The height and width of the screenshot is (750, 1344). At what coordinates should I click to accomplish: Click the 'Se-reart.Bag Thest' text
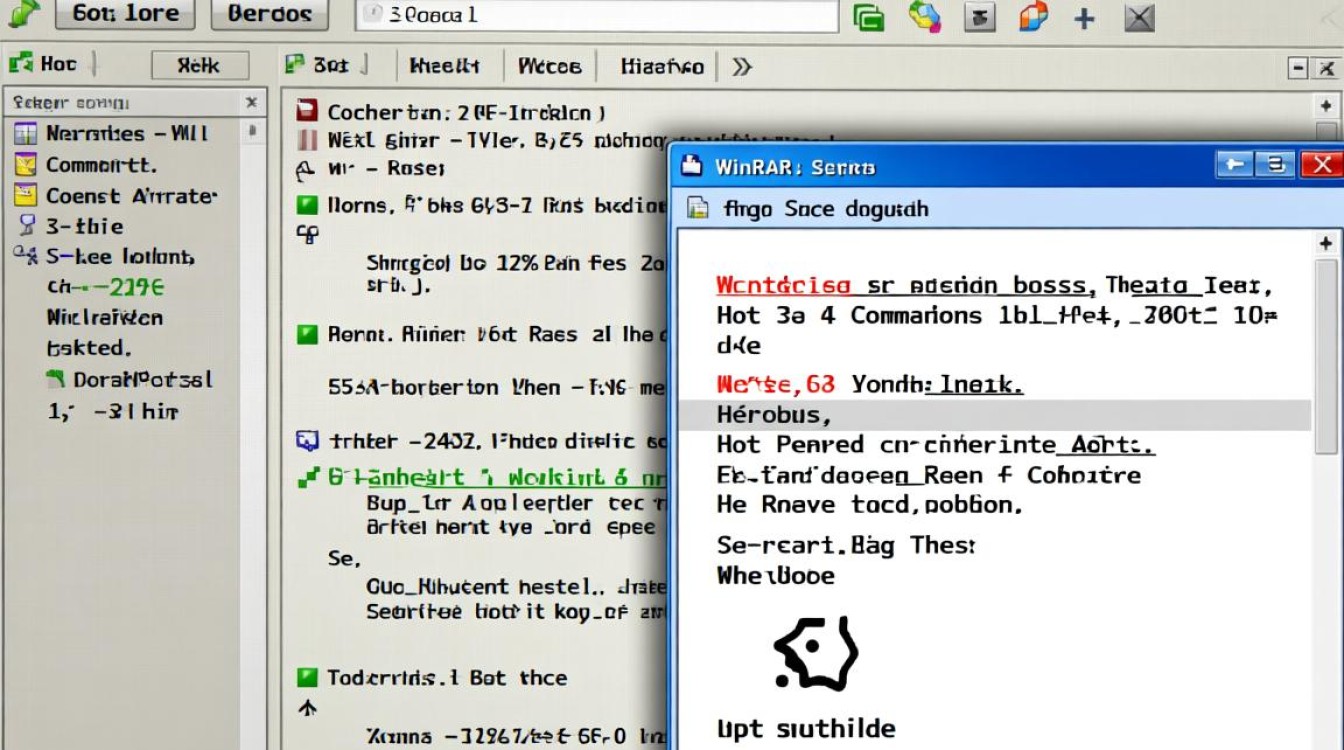coord(845,545)
